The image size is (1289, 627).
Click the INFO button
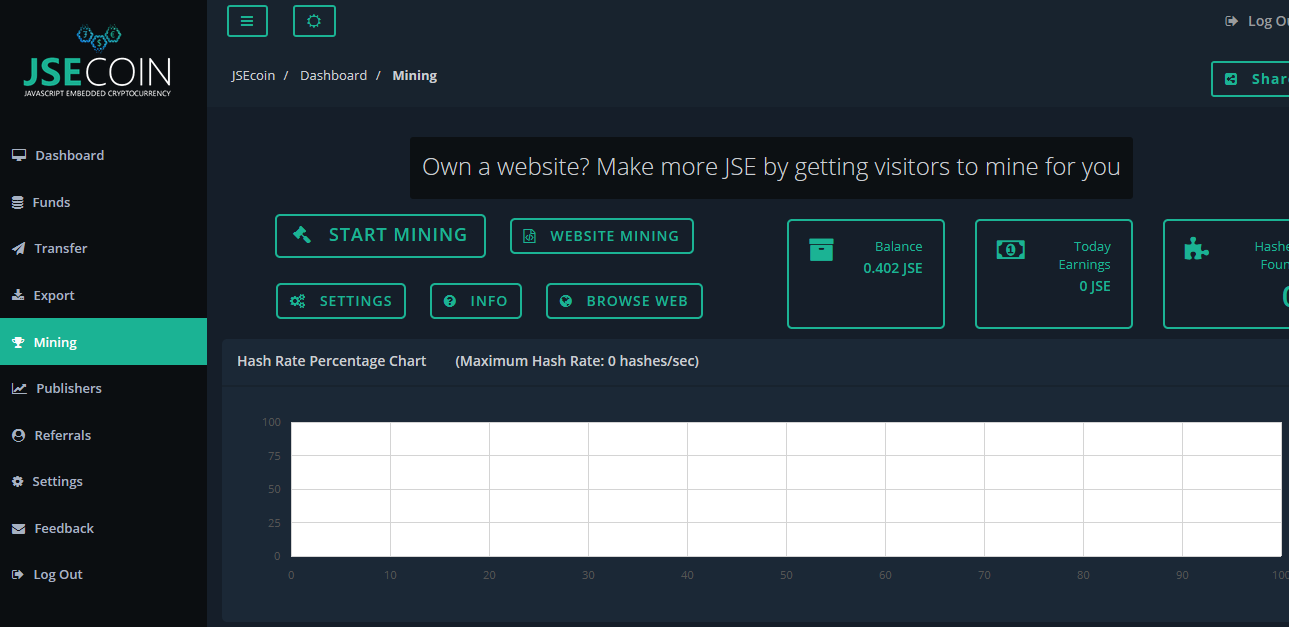(x=476, y=301)
